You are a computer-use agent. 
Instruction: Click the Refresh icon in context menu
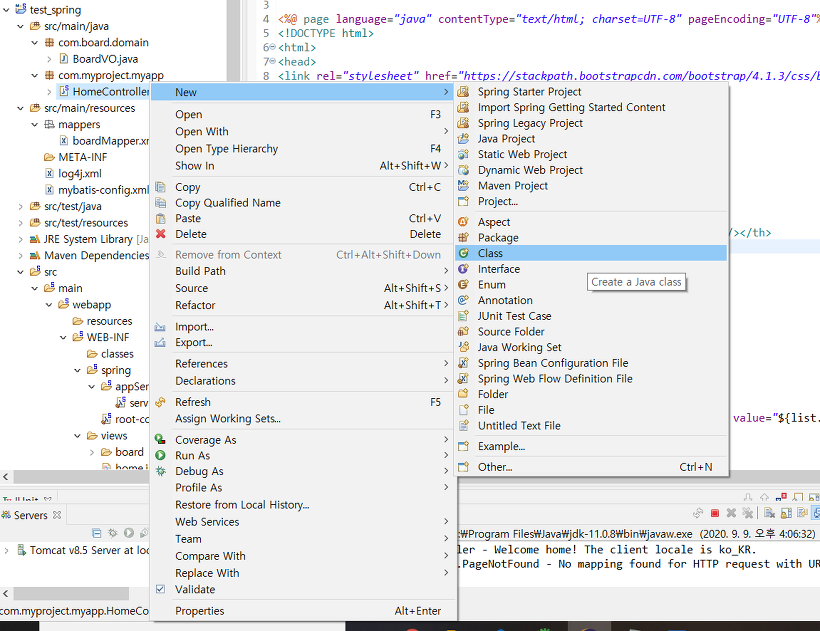(x=161, y=402)
